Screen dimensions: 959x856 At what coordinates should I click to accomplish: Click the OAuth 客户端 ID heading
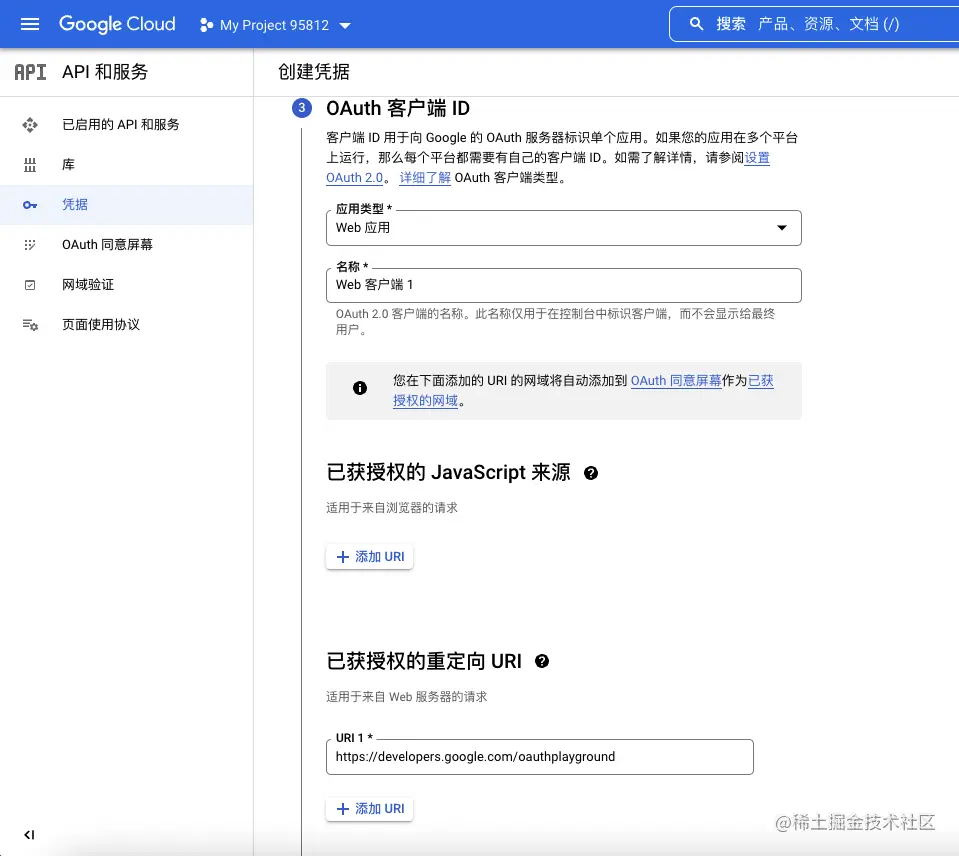click(398, 108)
